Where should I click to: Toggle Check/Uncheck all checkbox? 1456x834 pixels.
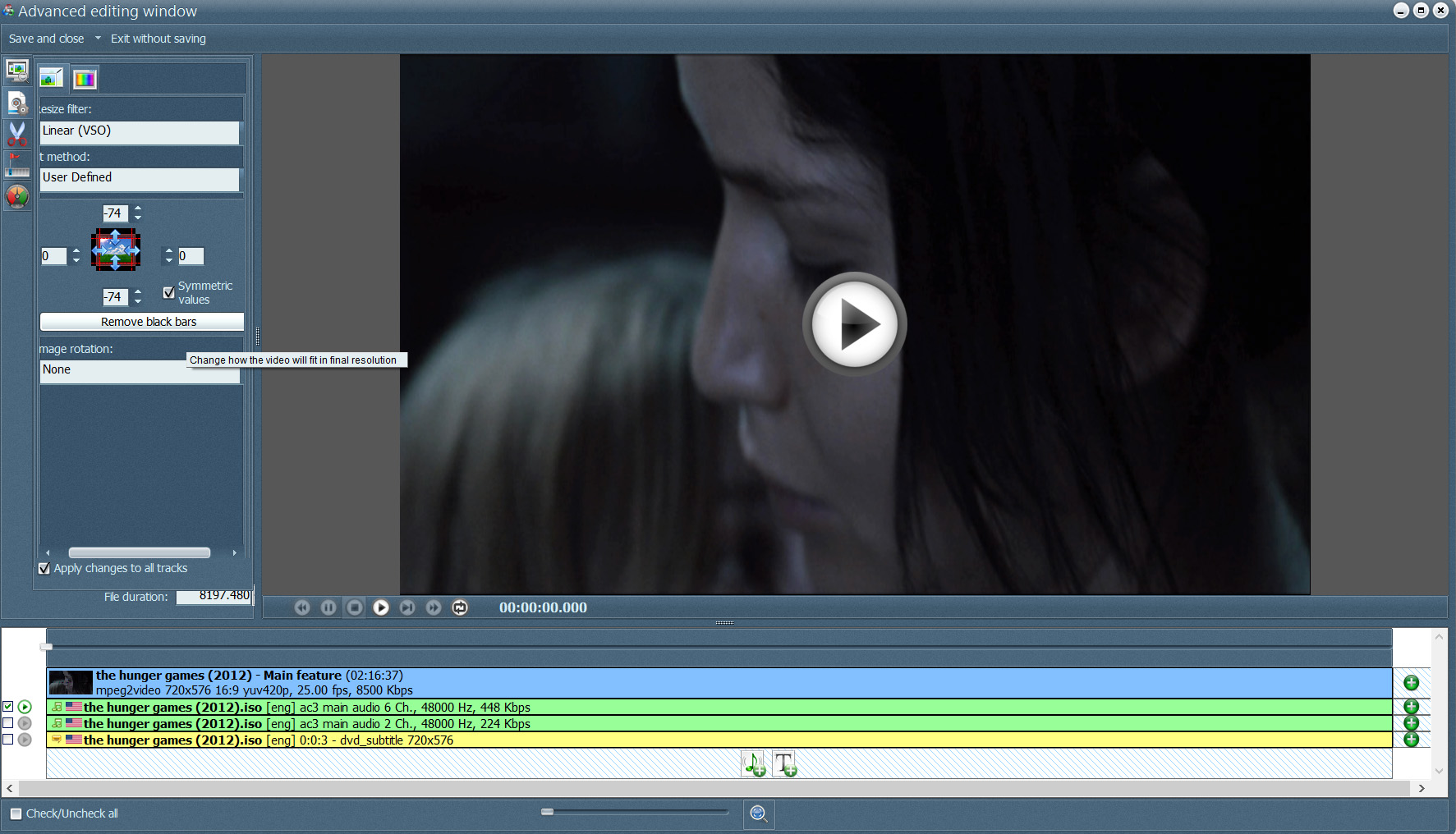click(16, 813)
